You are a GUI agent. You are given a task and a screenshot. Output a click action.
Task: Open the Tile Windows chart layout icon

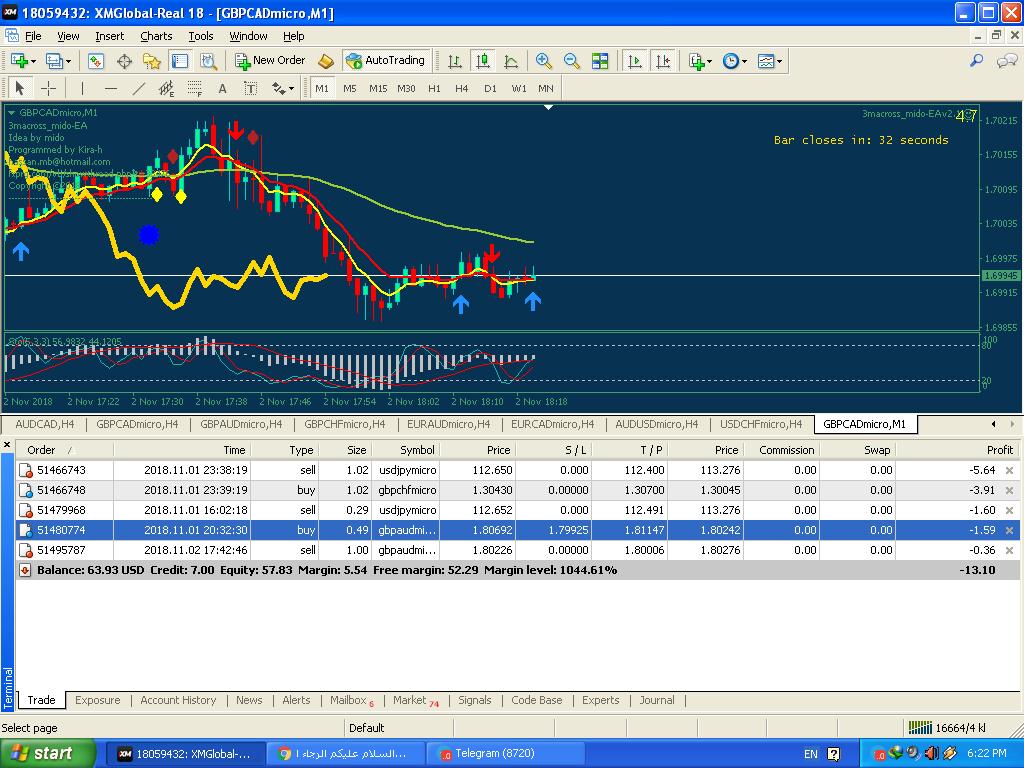[x=600, y=61]
